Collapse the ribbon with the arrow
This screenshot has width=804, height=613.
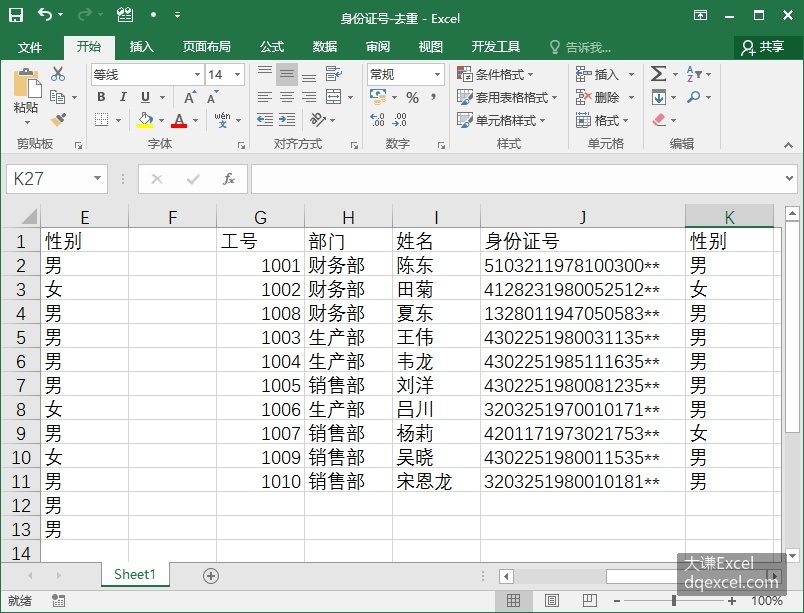coord(788,146)
